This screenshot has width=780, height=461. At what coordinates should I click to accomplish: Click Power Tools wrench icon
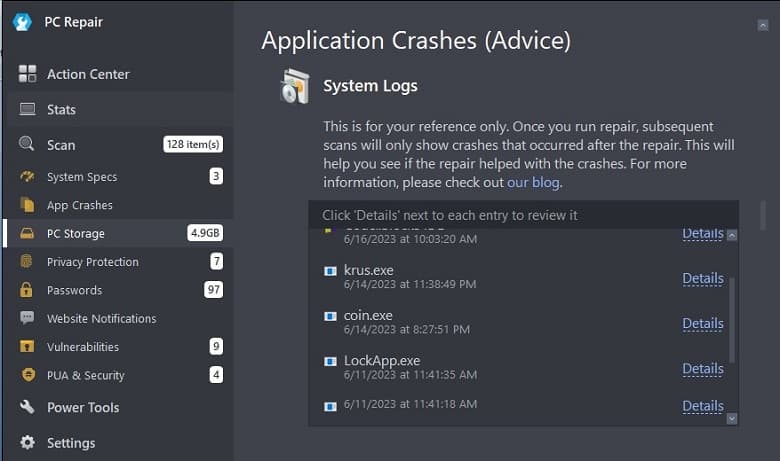(27, 407)
